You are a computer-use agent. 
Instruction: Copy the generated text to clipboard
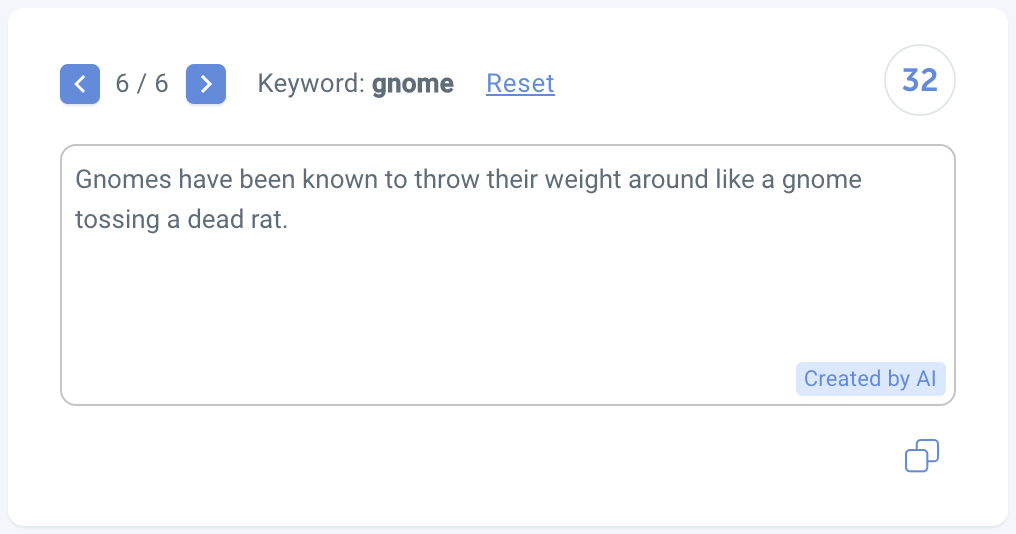pos(921,456)
